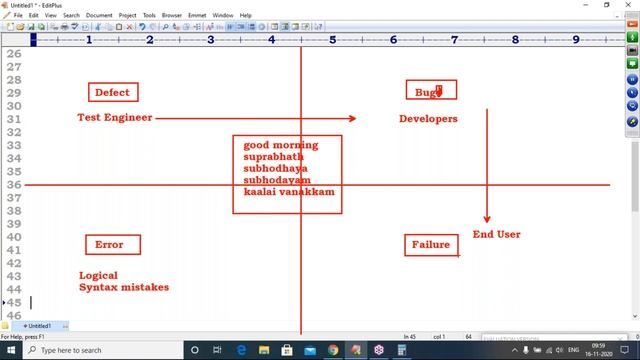Save the document via the Save toolbar icon
Viewport: 640px width, 360px height.
tap(31, 27)
